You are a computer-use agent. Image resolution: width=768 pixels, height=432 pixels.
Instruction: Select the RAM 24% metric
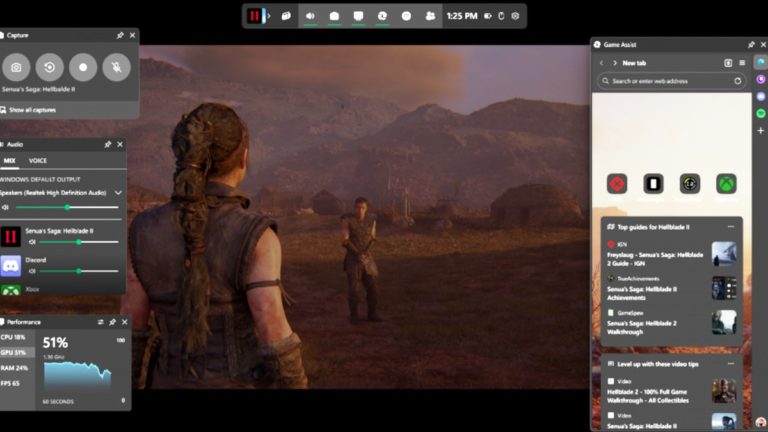(x=17, y=368)
